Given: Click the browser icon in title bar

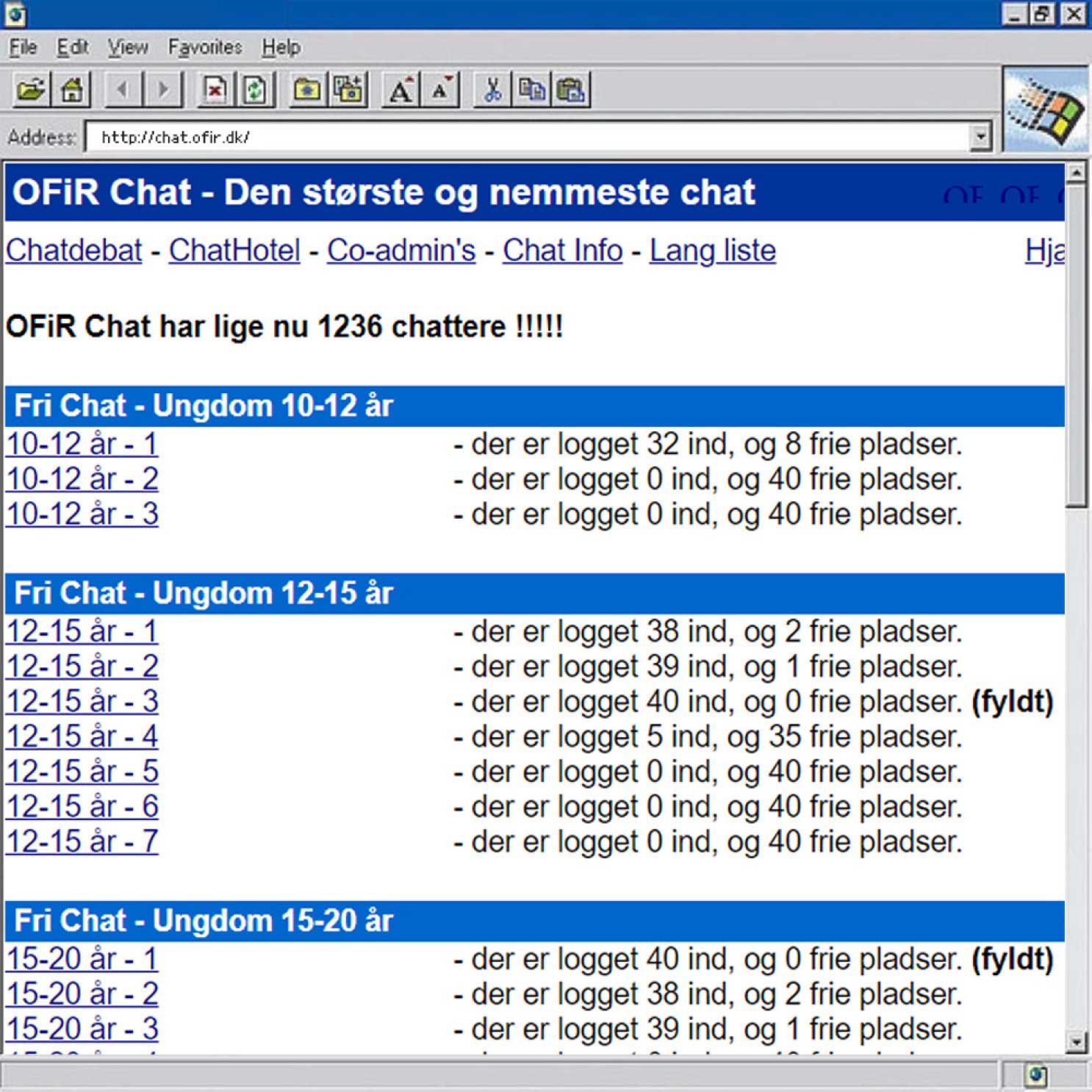Looking at the screenshot, I should click(x=15, y=15).
